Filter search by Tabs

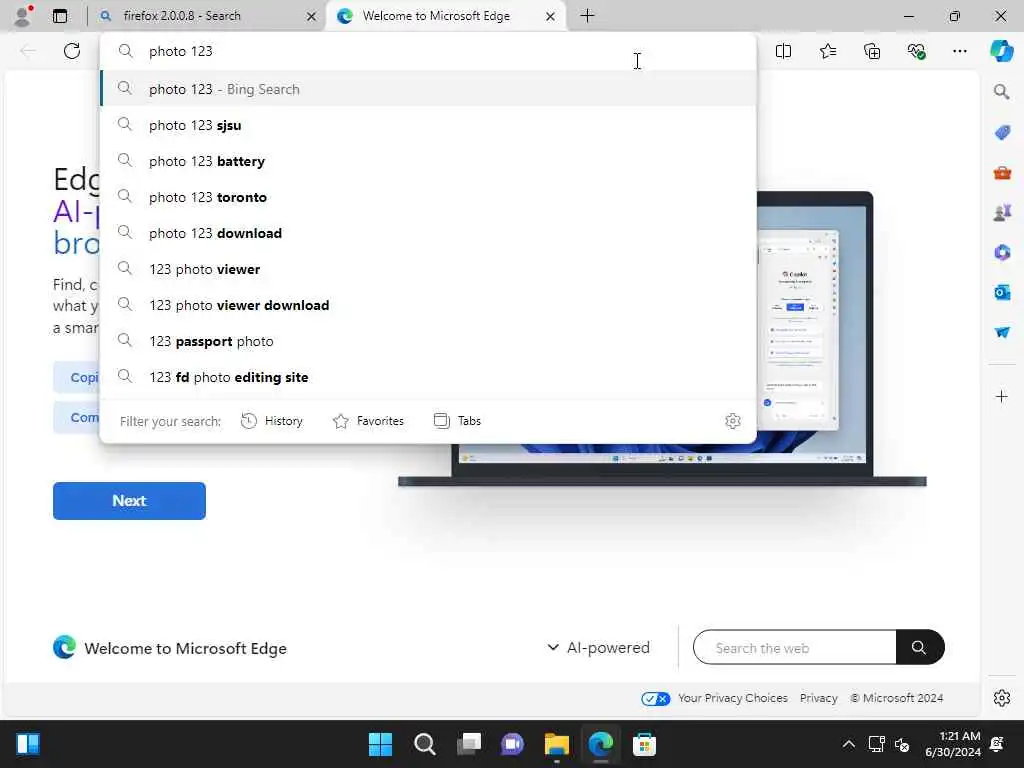tap(457, 421)
